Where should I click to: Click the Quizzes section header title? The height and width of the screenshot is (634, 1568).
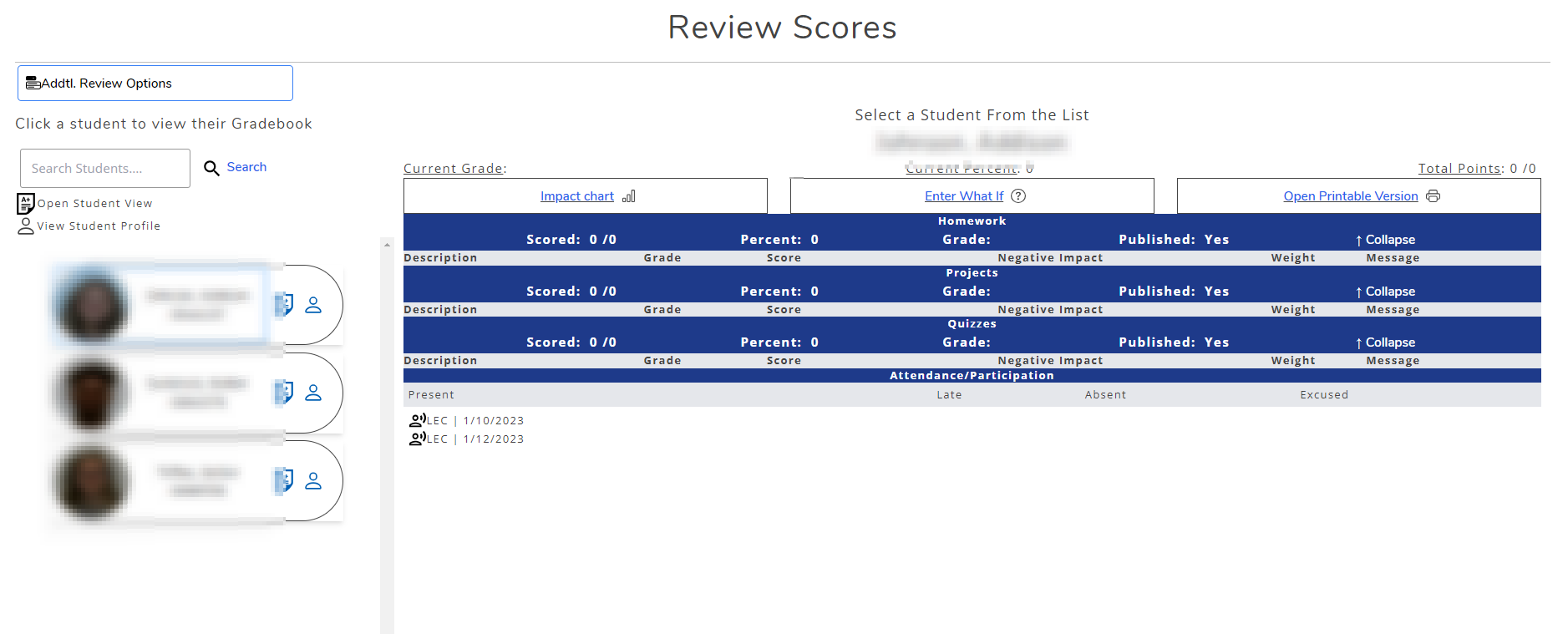click(972, 324)
